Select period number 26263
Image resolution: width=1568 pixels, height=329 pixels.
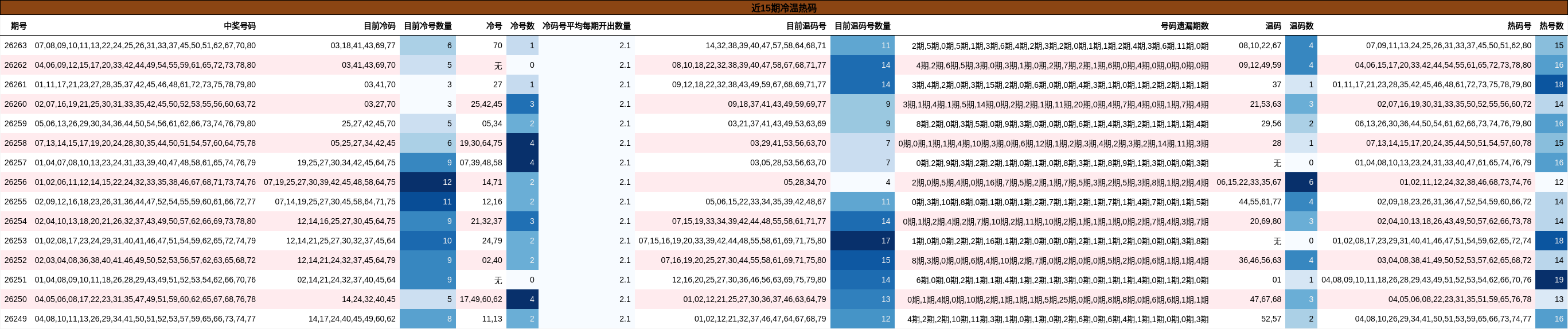(x=15, y=45)
